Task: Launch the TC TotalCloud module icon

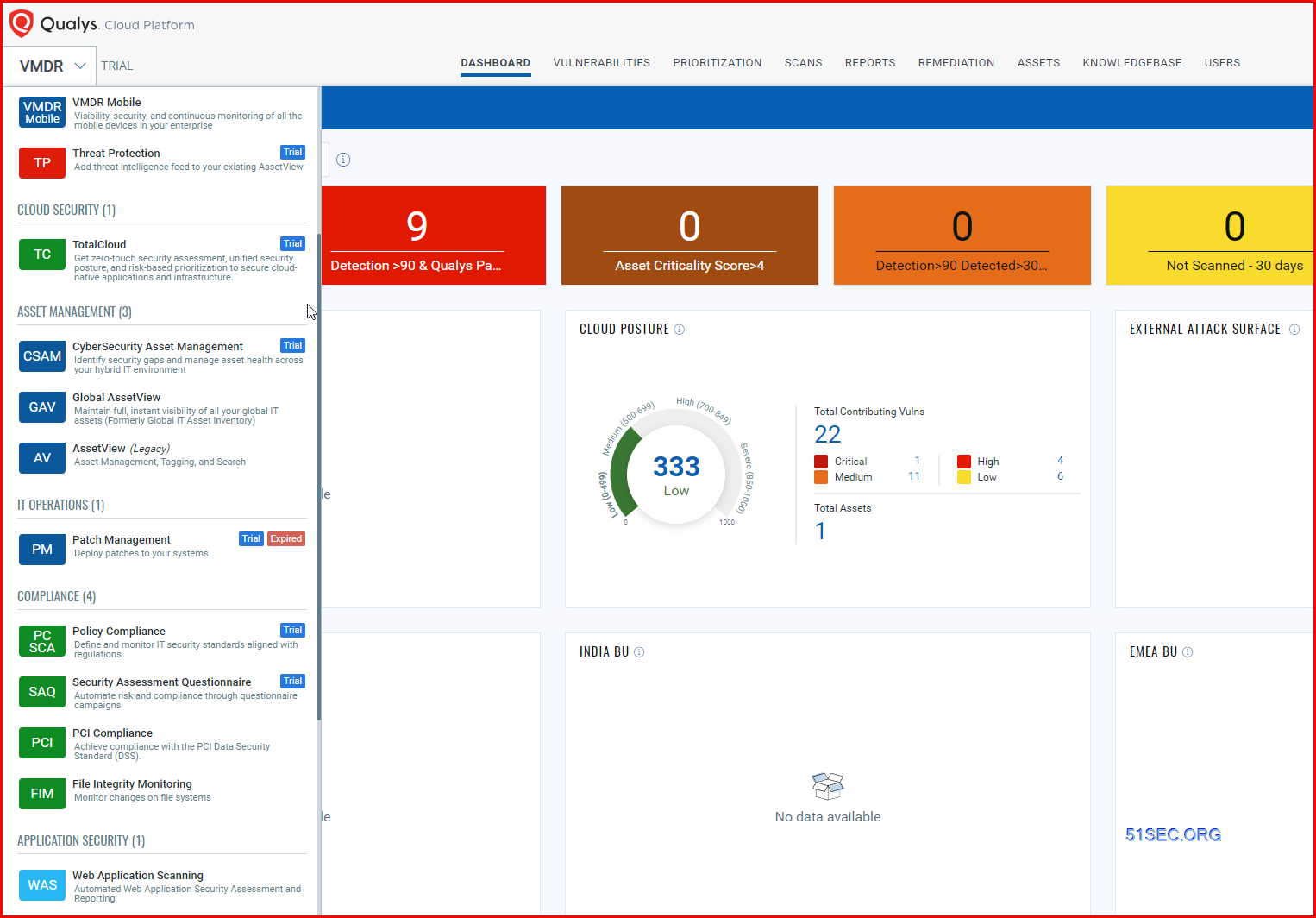Action: click(x=42, y=254)
